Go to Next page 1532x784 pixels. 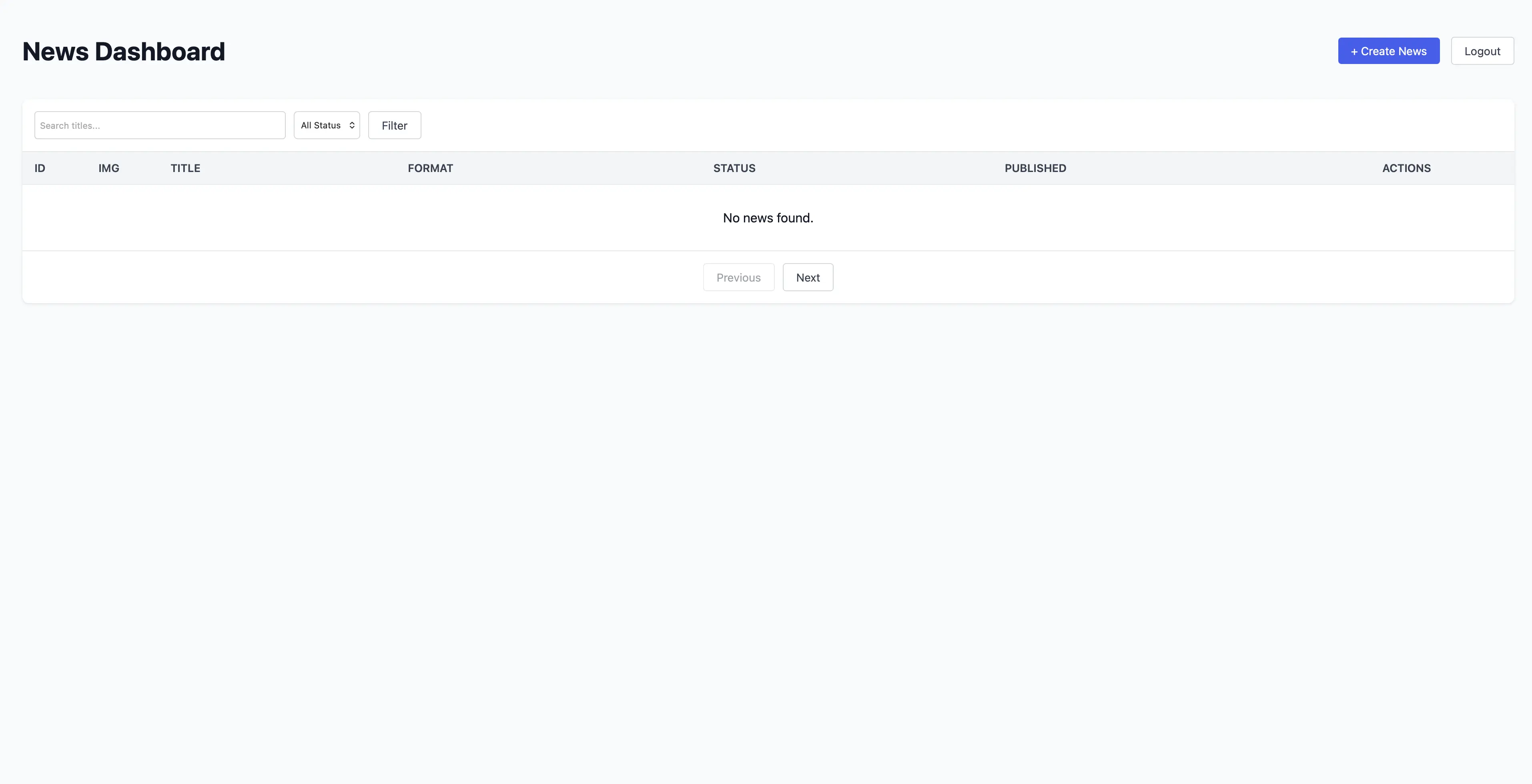click(x=808, y=278)
